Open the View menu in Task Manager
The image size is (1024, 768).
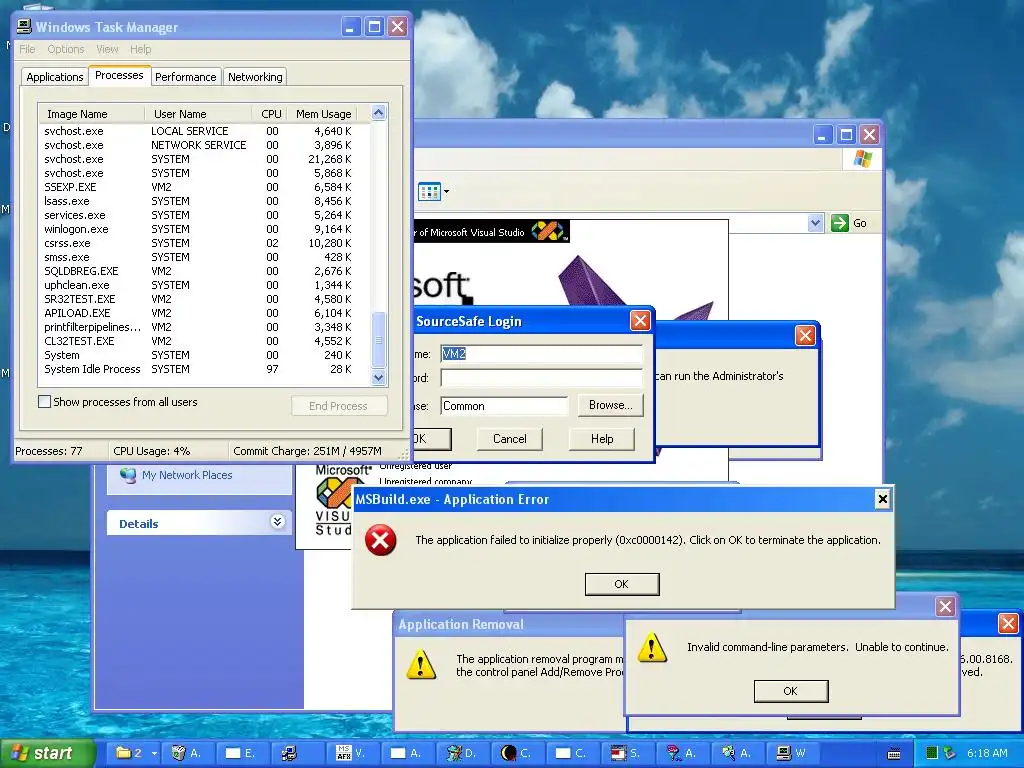coord(107,49)
